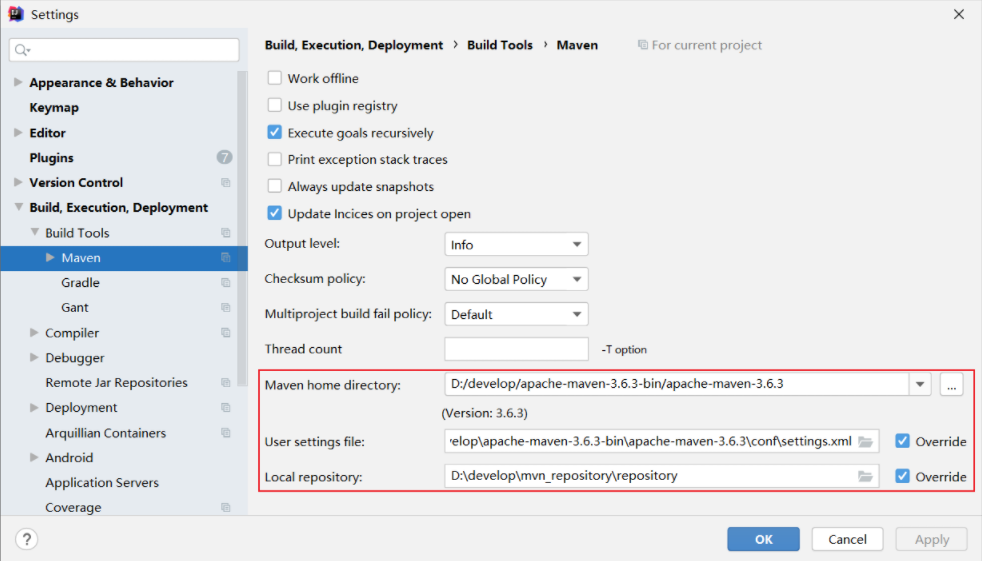Click the Plugins update count badge

(224, 157)
